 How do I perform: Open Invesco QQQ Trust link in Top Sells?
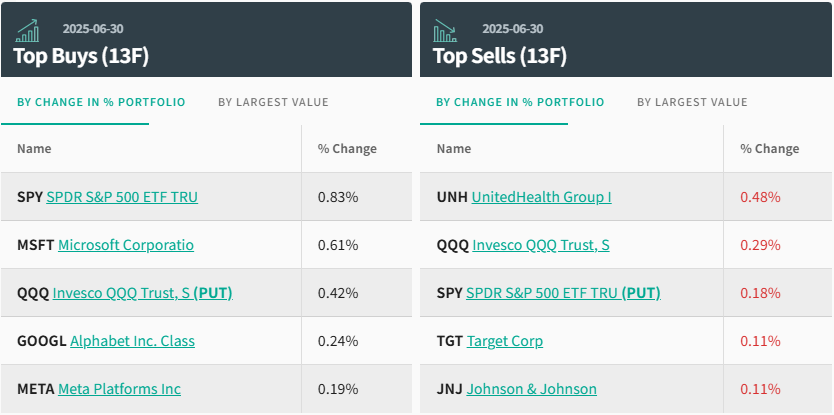tap(541, 245)
